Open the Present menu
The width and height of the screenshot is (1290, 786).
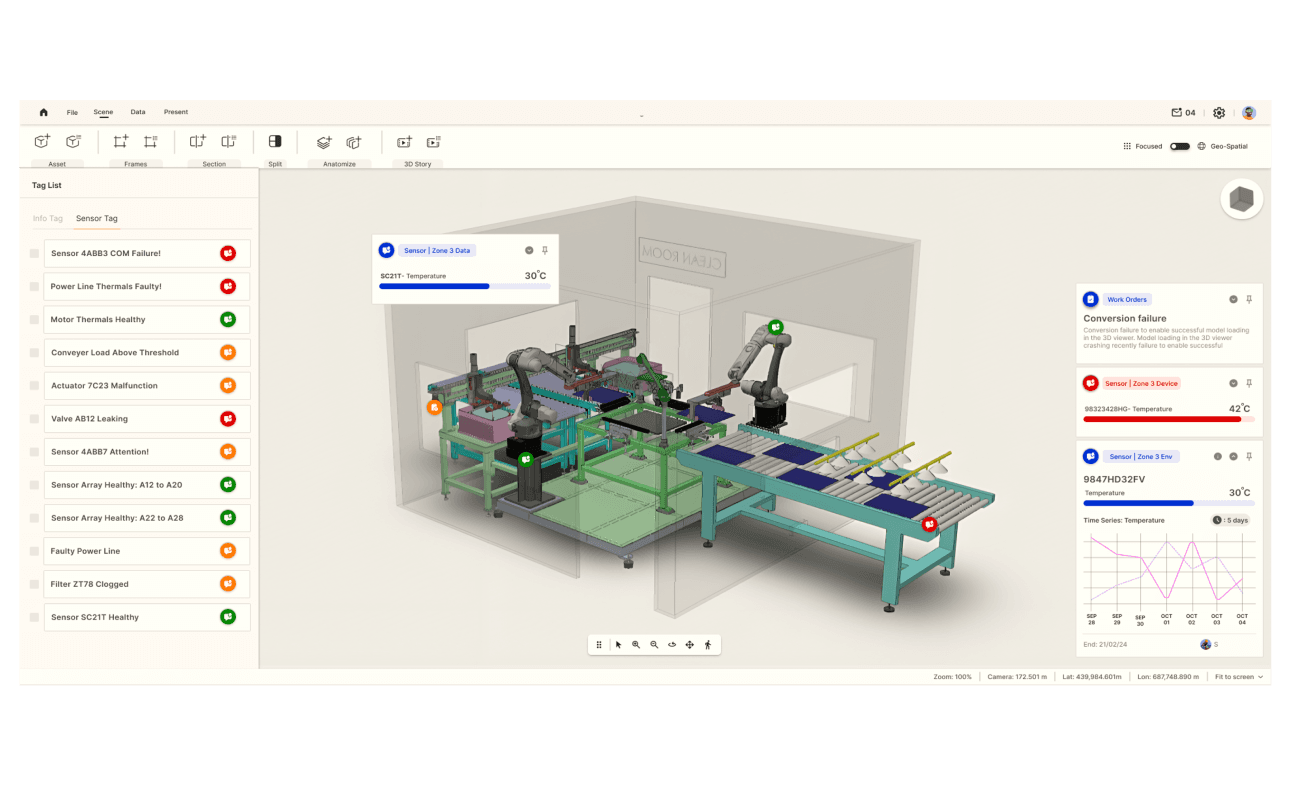(176, 112)
